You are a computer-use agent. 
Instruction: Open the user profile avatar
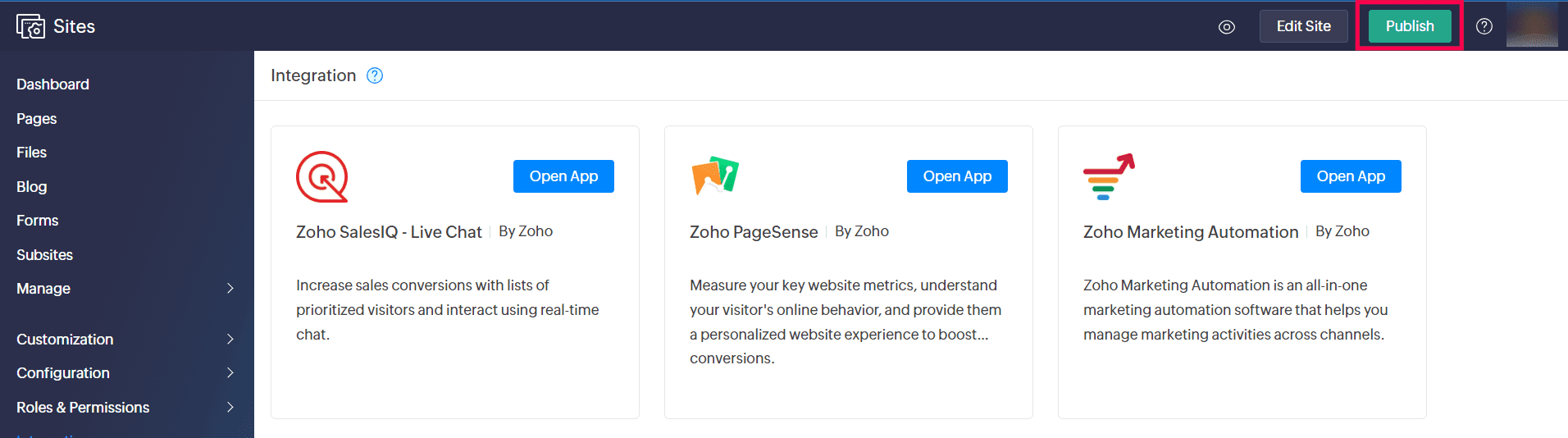click(x=1531, y=25)
